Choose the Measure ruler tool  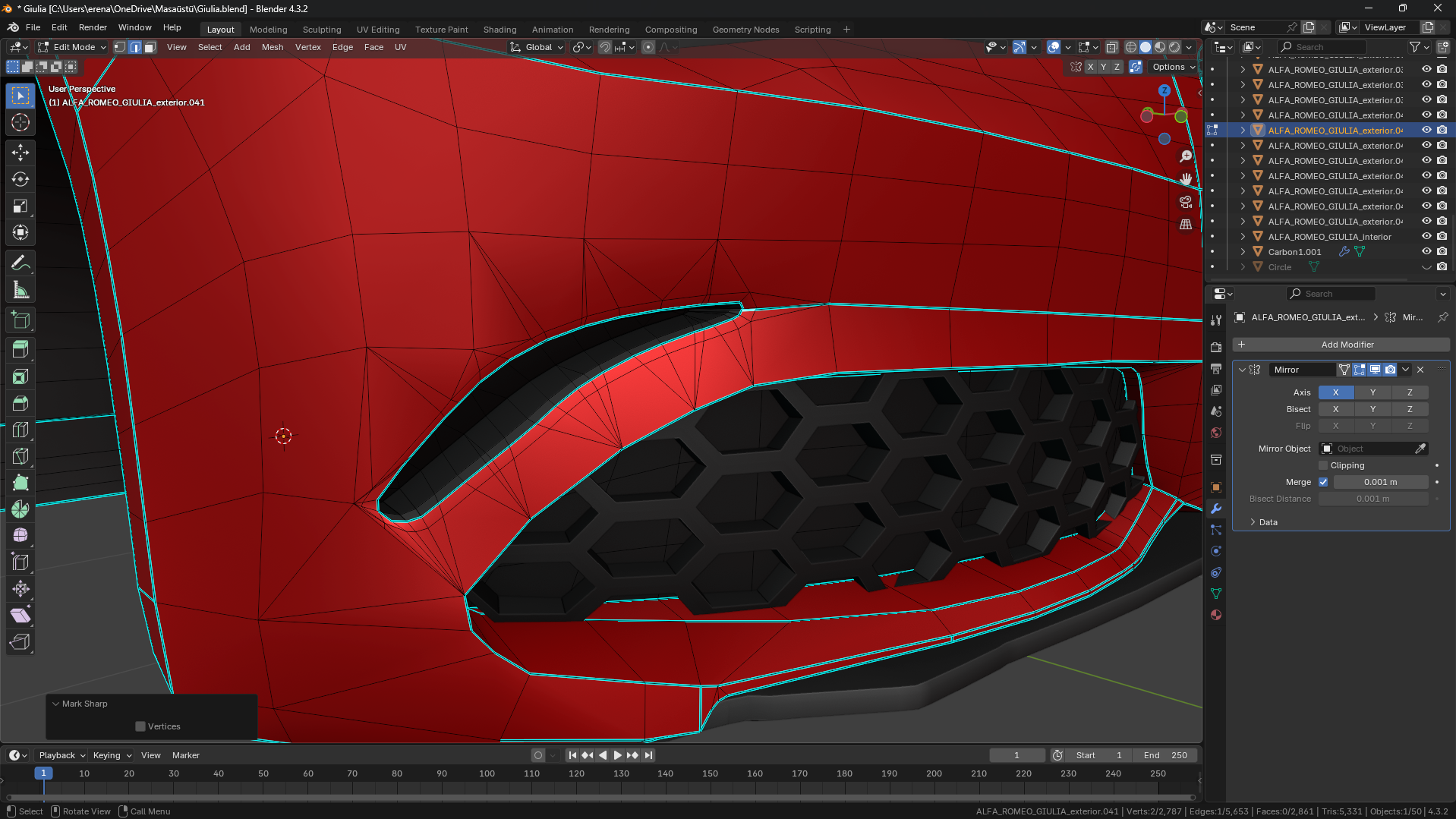[20, 290]
